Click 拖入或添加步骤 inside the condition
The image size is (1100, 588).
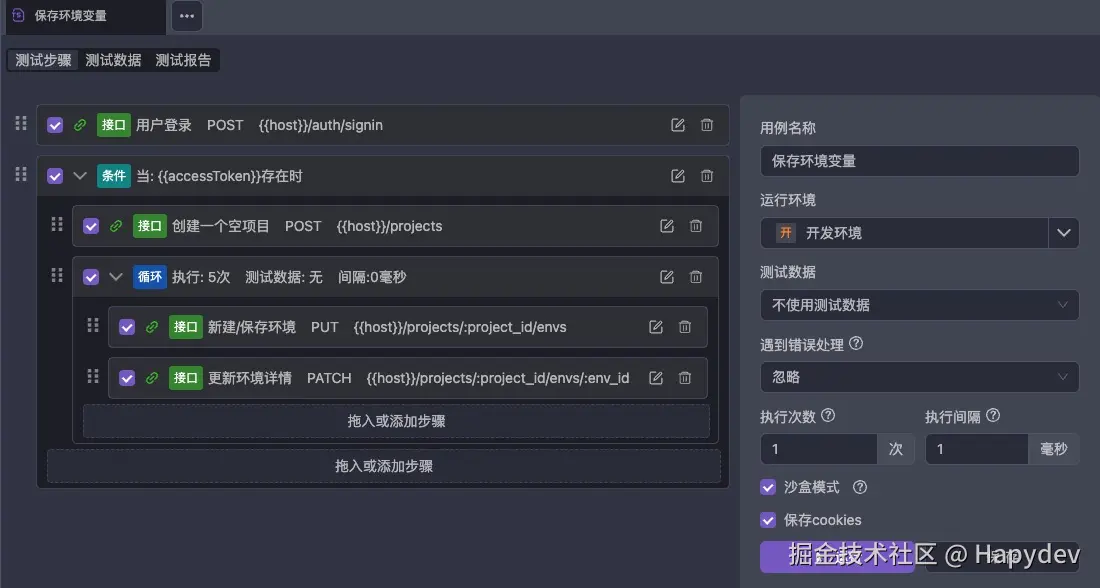(x=384, y=466)
